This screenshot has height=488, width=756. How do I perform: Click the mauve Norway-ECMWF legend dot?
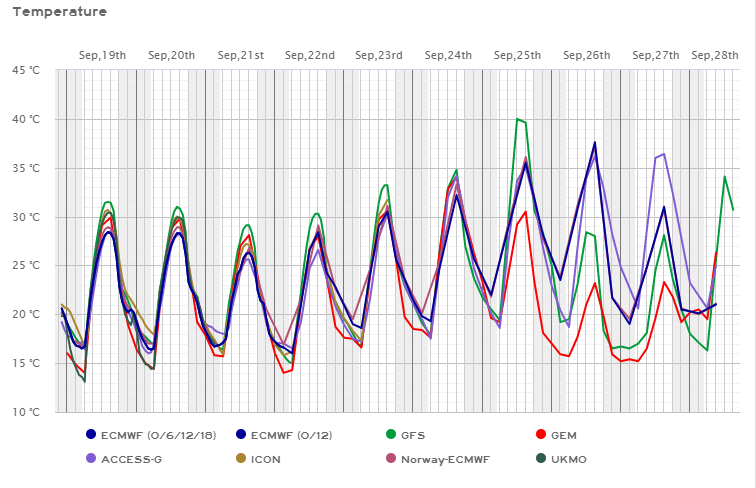[x=391, y=458]
